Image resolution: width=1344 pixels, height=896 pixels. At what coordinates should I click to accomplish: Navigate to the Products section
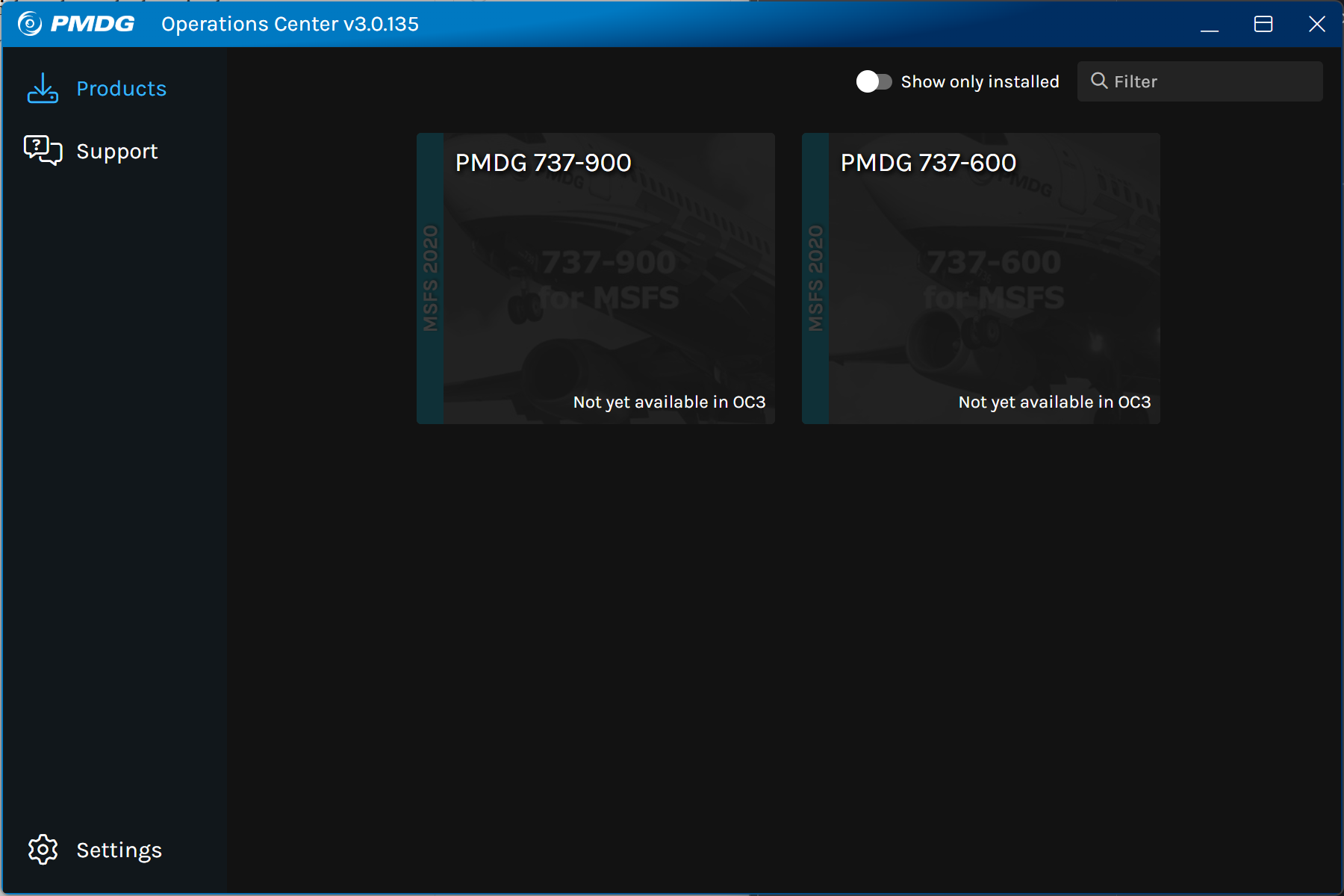pos(121,87)
